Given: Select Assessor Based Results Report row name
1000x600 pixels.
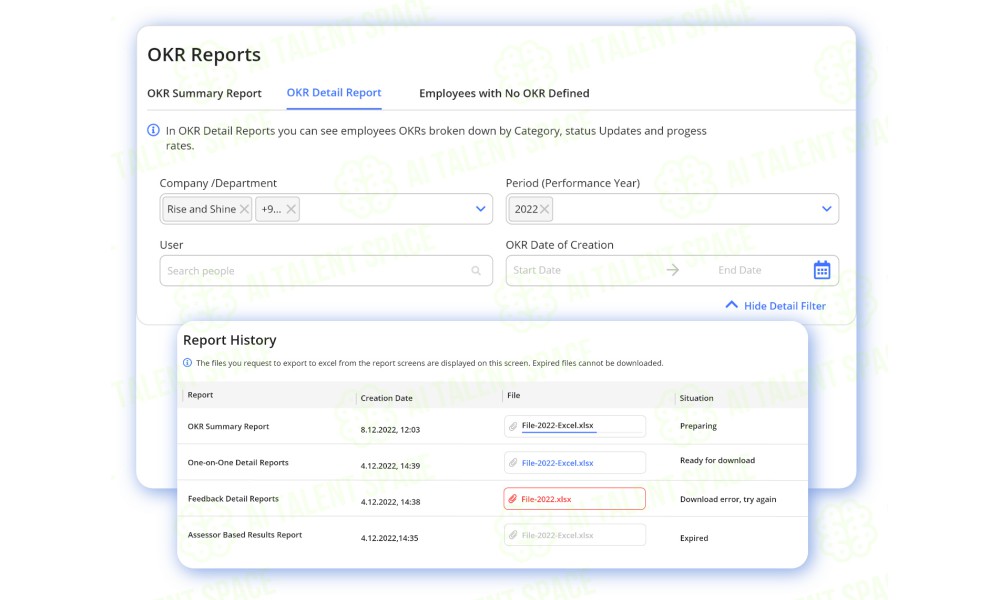Looking at the screenshot, I should [x=245, y=535].
